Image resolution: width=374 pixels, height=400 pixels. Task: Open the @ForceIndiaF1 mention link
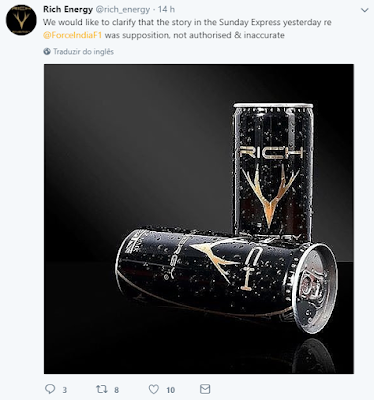point(72,35)
